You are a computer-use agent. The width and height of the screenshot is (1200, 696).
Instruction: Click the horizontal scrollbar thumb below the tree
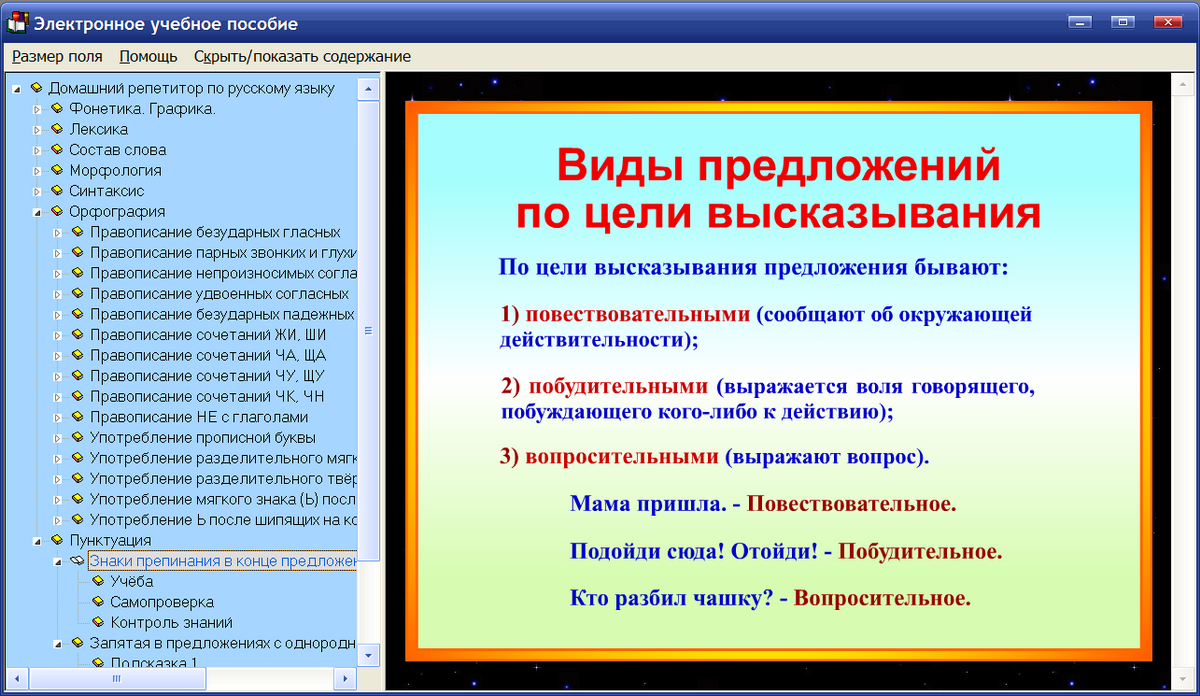pos(117,678)
